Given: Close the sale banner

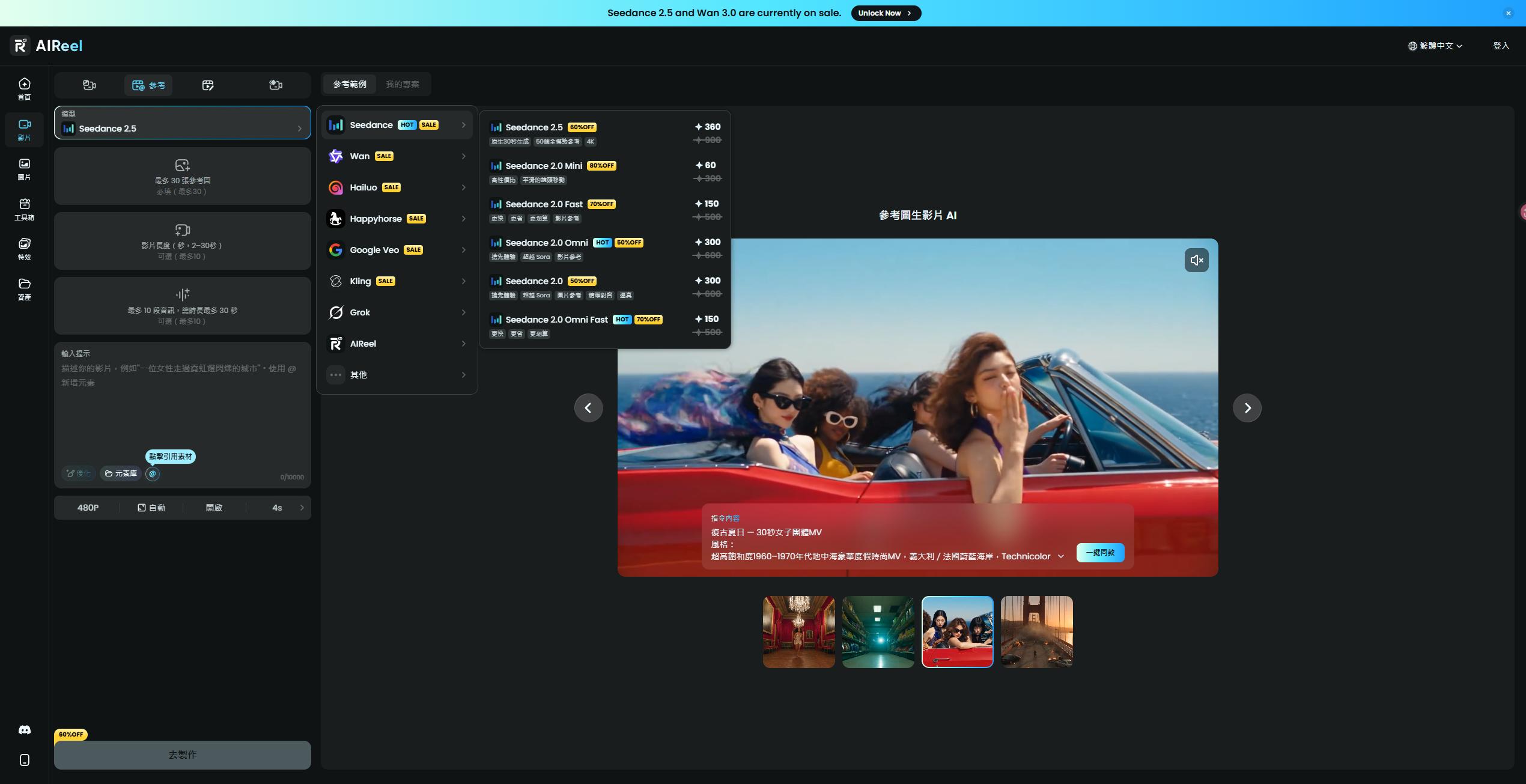Looking at the screenshot, I should tap(1508, 13).
